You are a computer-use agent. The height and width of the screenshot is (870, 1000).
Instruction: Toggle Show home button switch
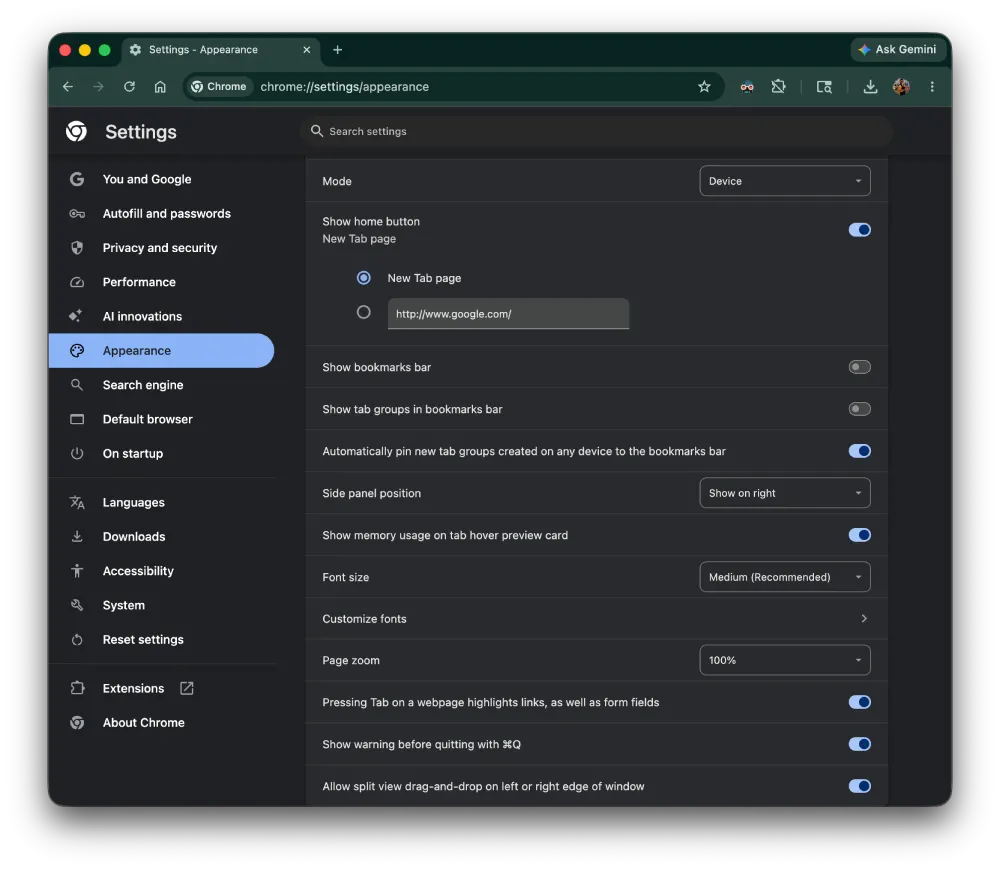click(x=860, y=230)
